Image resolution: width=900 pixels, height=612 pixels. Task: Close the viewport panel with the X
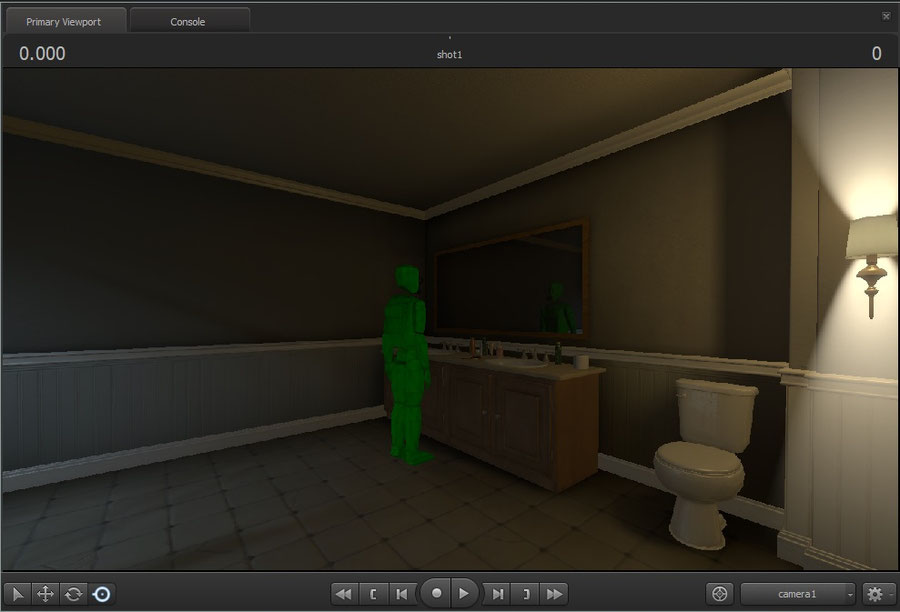click(x=886, y=16)
